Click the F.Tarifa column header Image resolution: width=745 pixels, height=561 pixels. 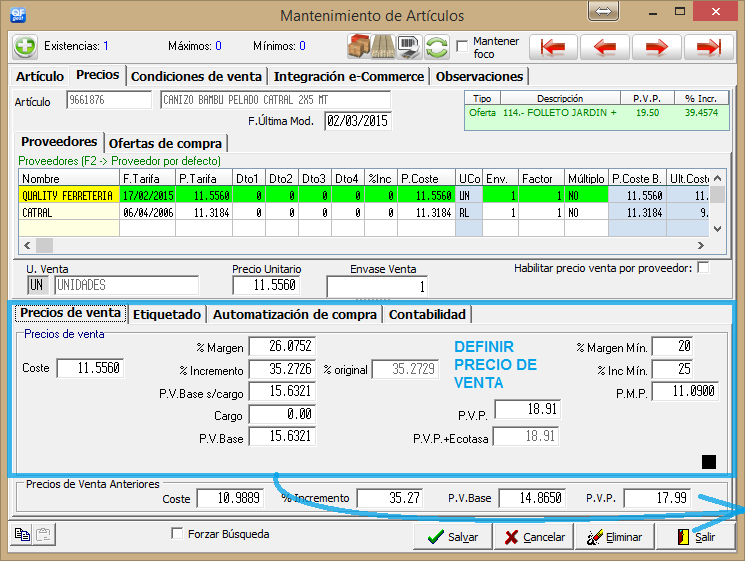(x=147, y=179)
